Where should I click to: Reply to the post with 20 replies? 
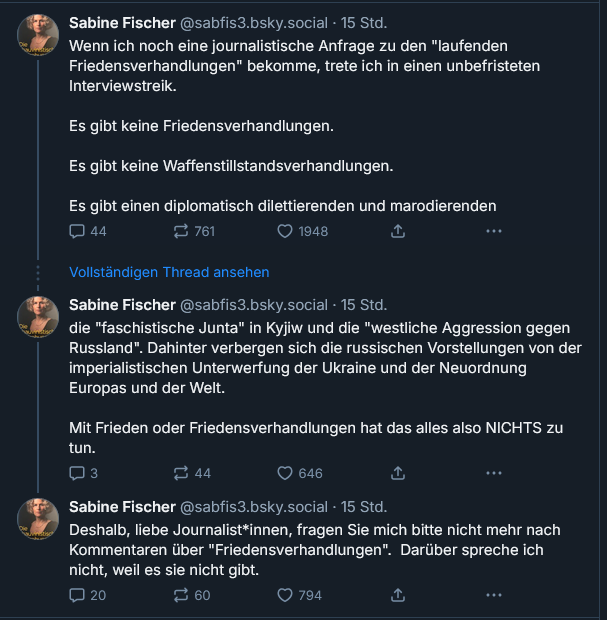click(x=78, y=595)
